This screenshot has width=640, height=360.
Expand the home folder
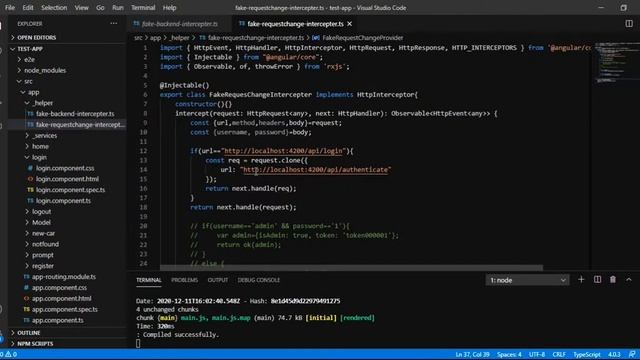[x=40, y=147]
